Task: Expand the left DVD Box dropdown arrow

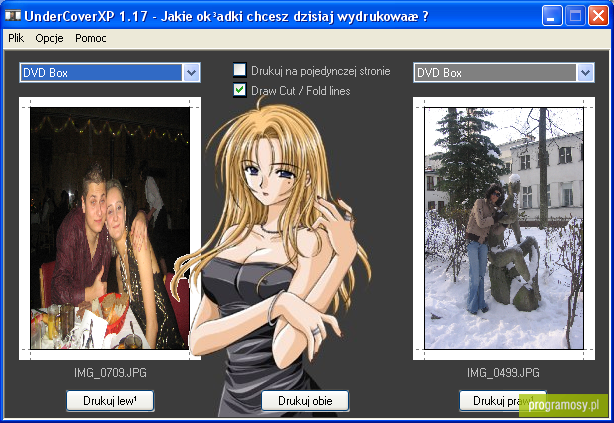Action: (191, 72)
